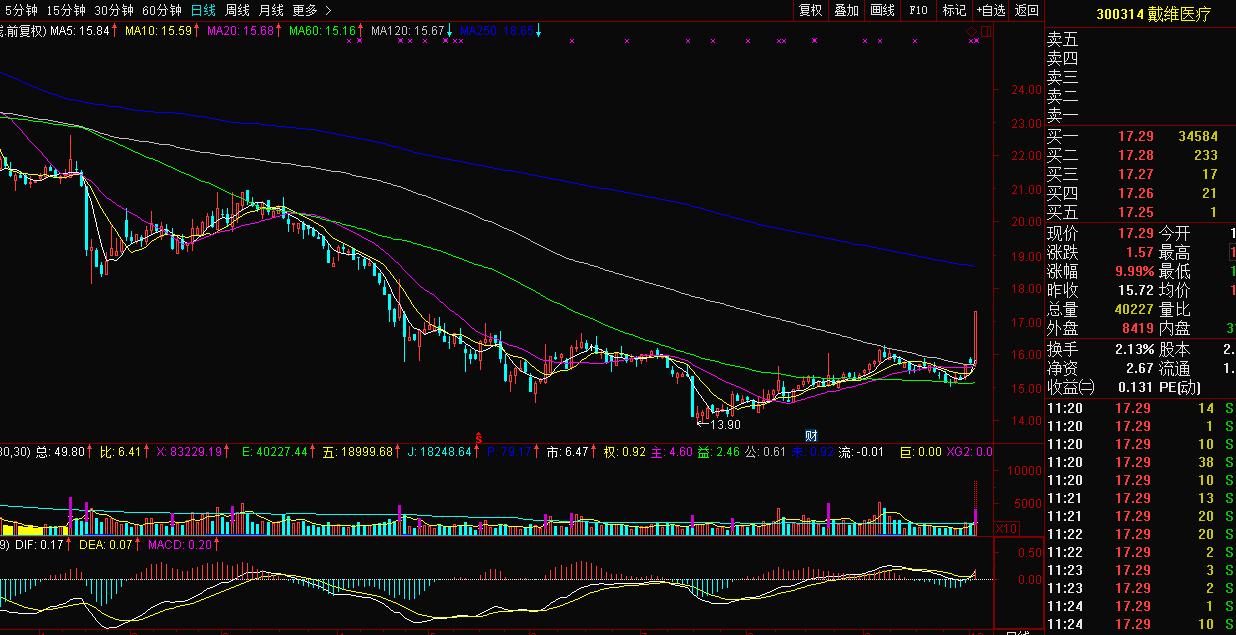1236x635 pixels.
Task: Toggle 复权 price adjustment
Action: click(x=810, y=10)
